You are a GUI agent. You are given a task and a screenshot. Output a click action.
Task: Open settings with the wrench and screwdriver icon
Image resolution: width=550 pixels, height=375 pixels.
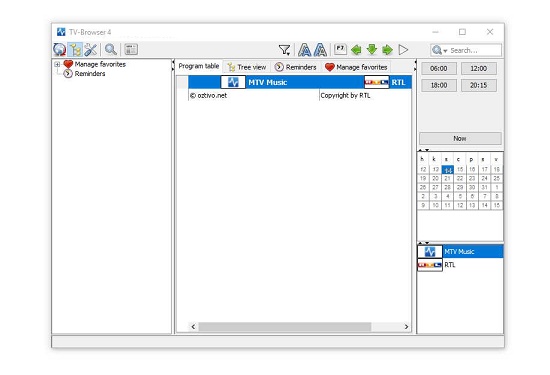pos(90,49)
